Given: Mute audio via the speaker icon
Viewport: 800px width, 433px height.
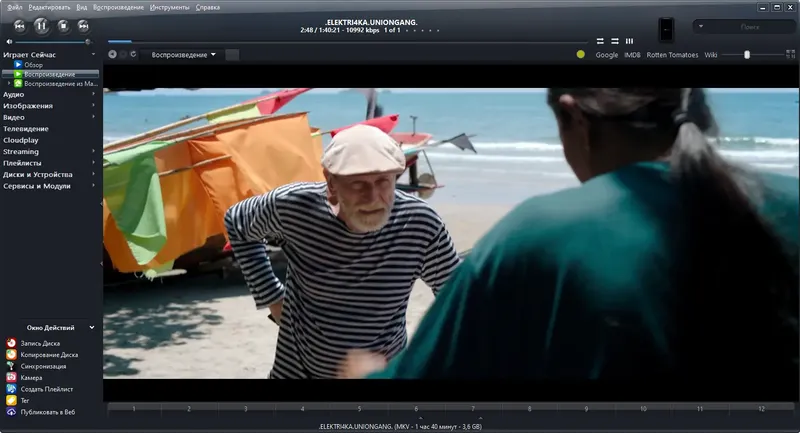Looking at the screenshot, I should click(9, 42).
